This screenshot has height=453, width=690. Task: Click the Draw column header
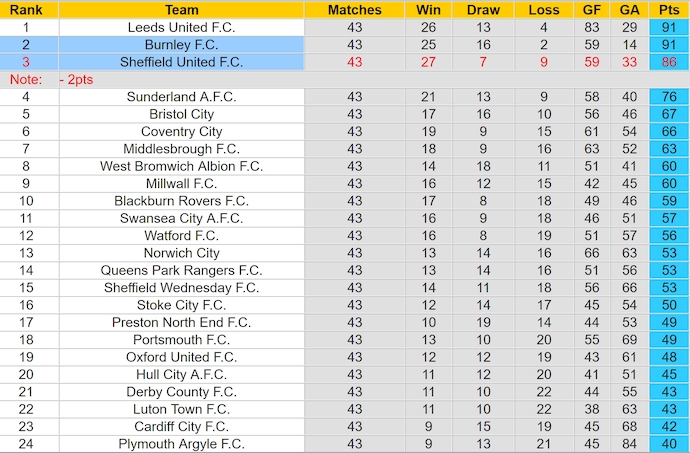coord(483,10)
